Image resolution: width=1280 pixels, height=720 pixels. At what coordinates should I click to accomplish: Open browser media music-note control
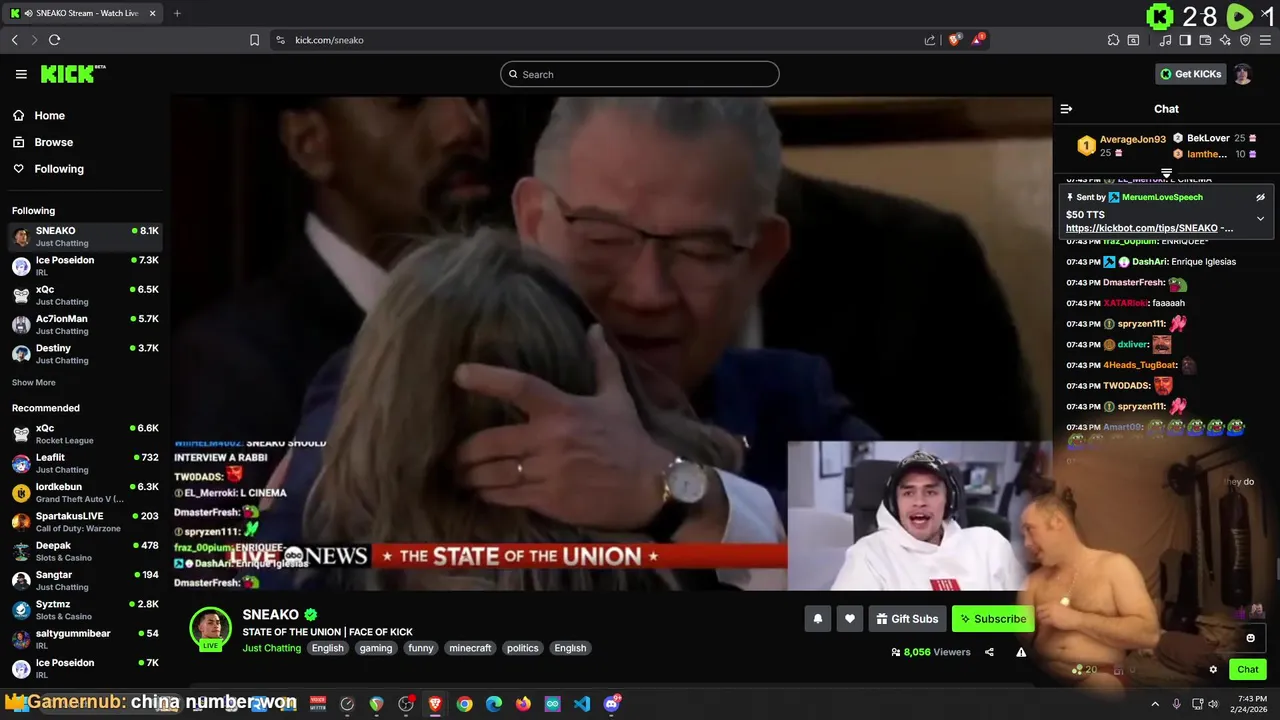pos(1165,40)
